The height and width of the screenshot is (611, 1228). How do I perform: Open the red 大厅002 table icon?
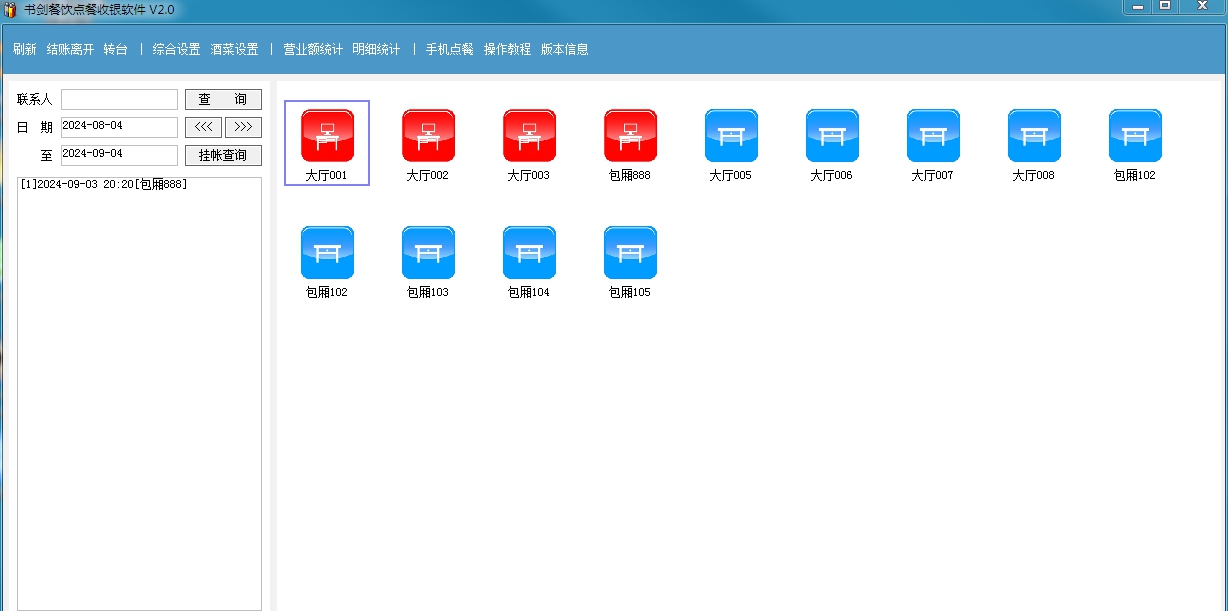(x=428, y=136)
